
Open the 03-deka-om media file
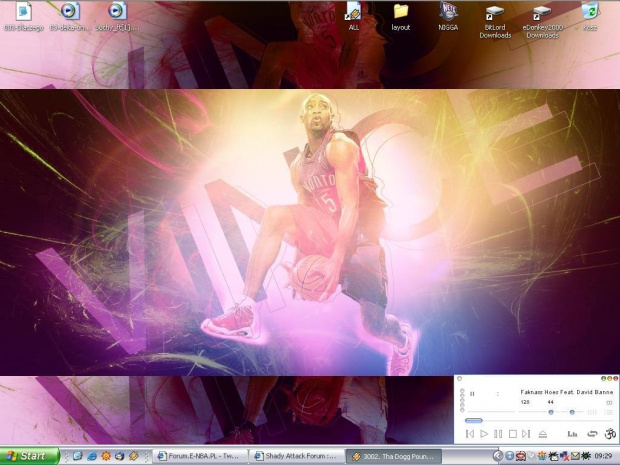(x=70, y=17)
